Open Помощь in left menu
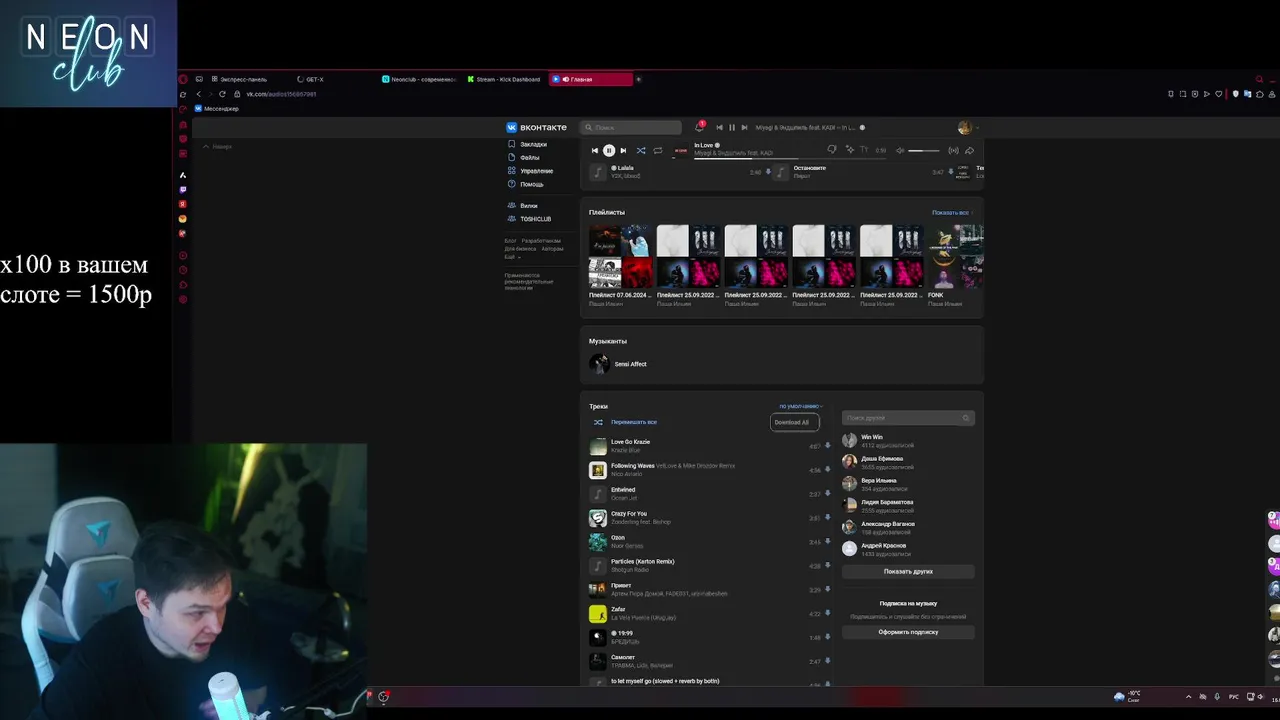1280x720 pixels. (x=532, y=184)
